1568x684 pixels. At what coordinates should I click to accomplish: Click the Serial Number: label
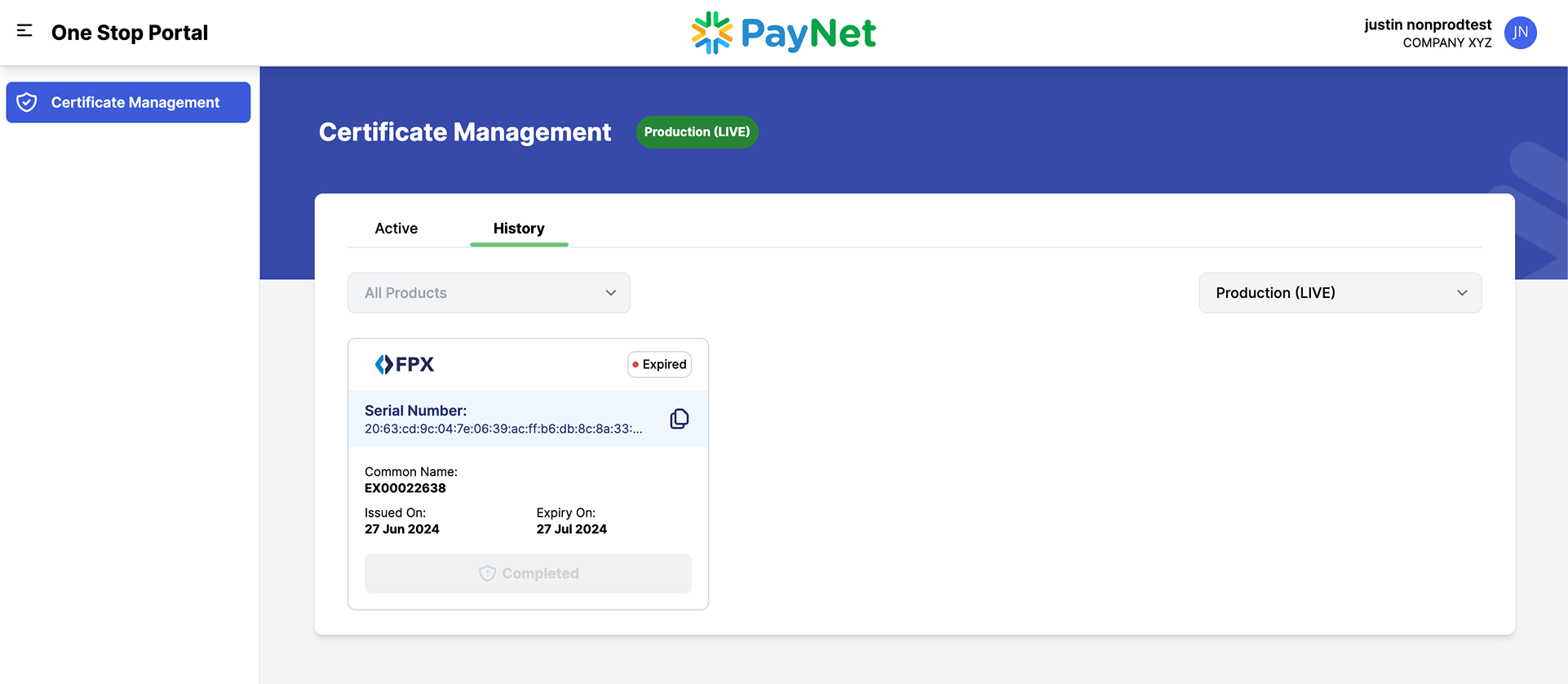(x=416, y=411)
